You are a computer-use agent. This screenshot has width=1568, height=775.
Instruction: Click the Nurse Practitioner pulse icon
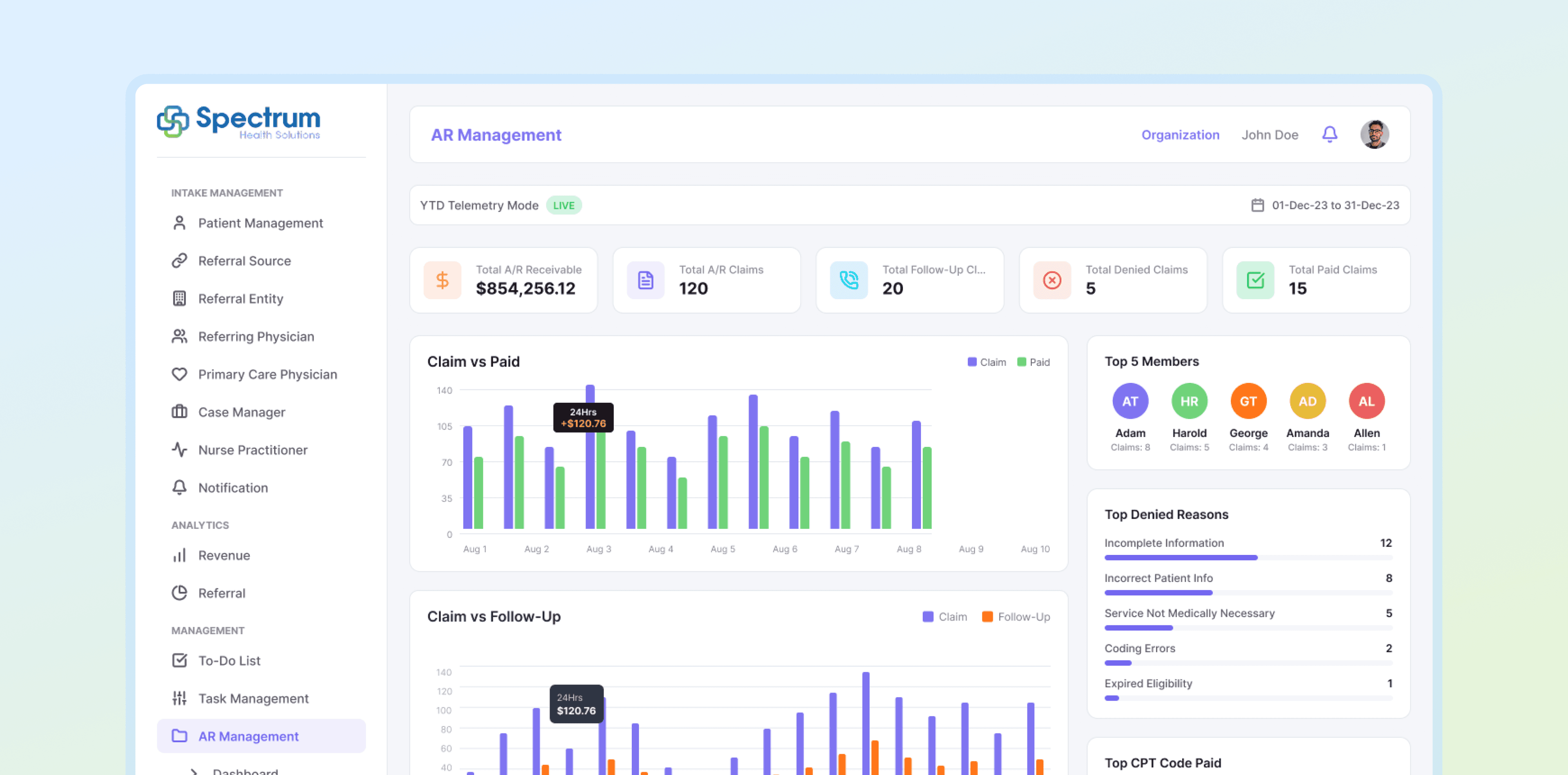pyautogui.click(x=179, y=450)
